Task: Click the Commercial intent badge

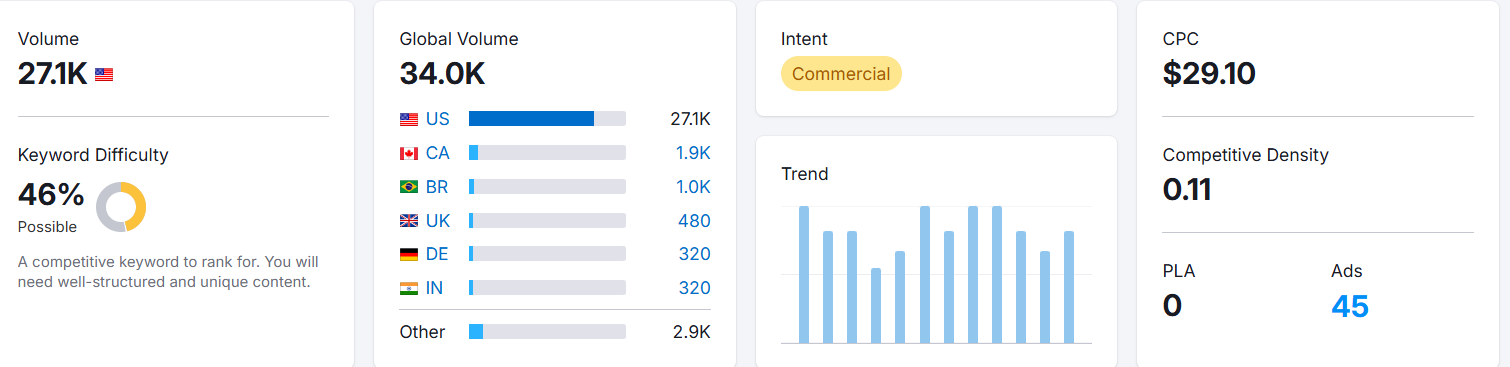Action: (x=841, y=74)
